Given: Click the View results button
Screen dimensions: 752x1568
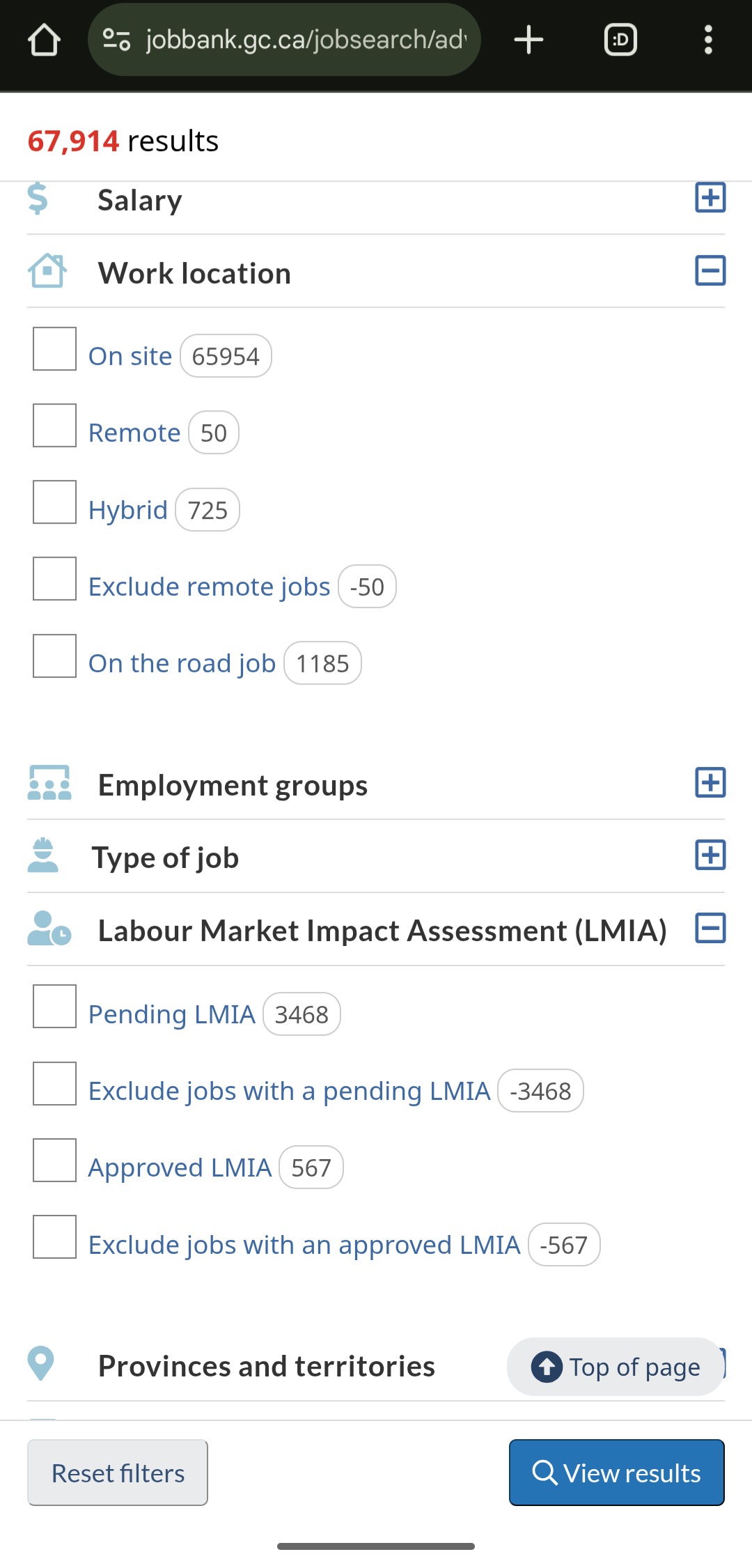Looking at the screenshot, I should 616,1473.
